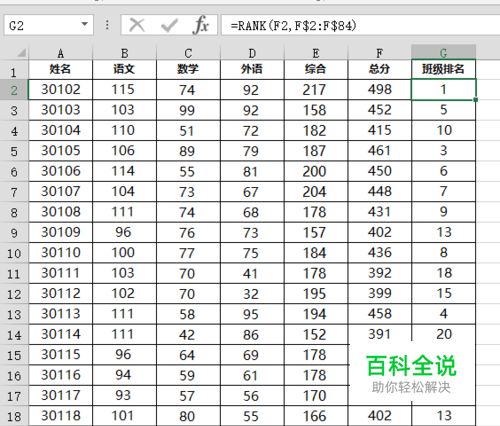The width and height of the screenshot is (500, 426).
Task: Select rank cell showing 10
Action: point(443,131)
